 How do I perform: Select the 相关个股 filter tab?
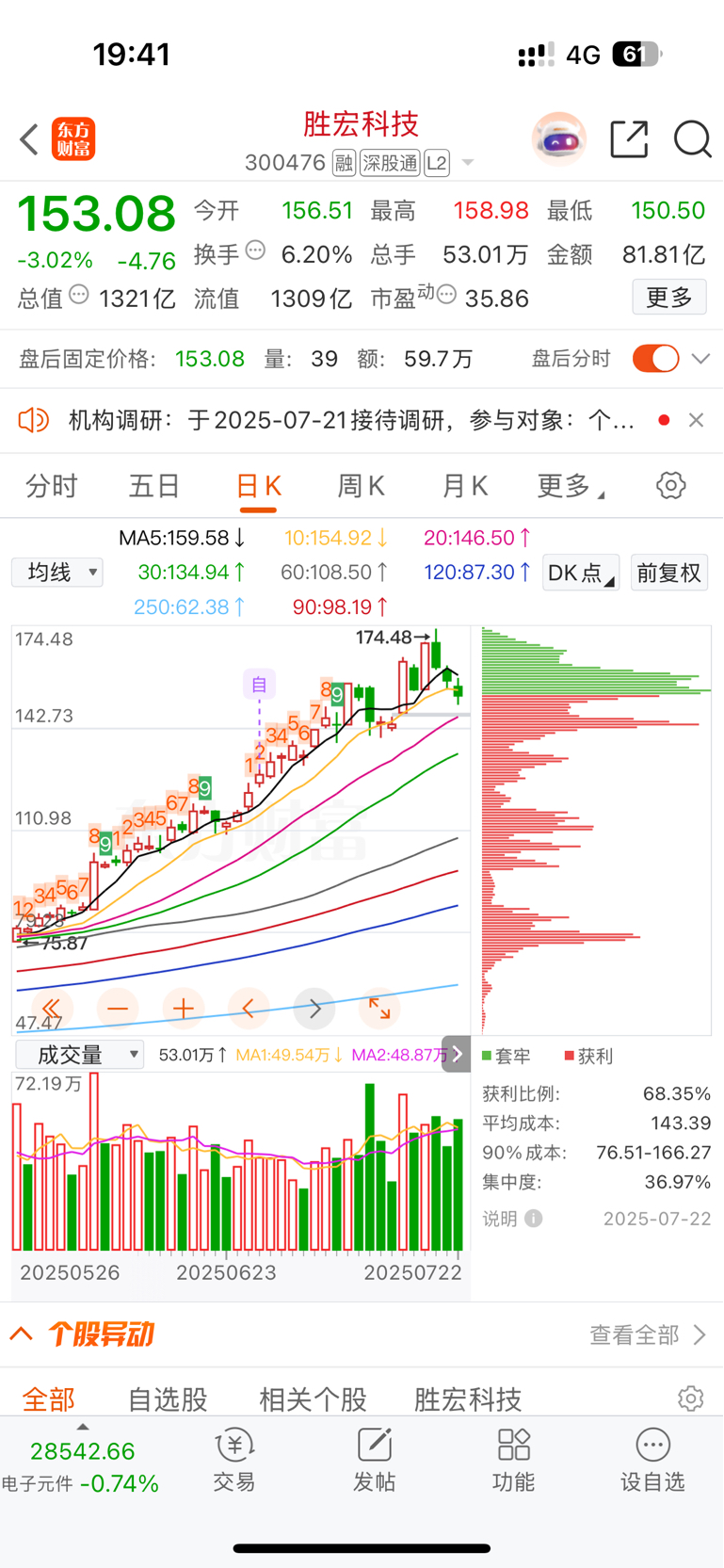313,1398
